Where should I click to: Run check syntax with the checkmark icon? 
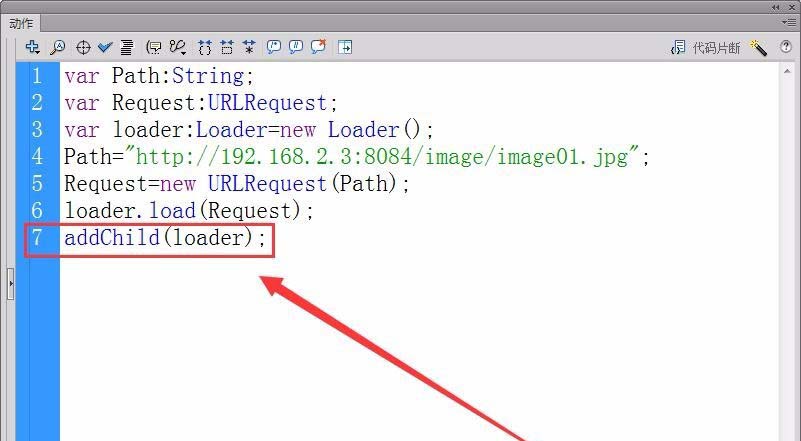pyautogui.click(x=105, y=48)
